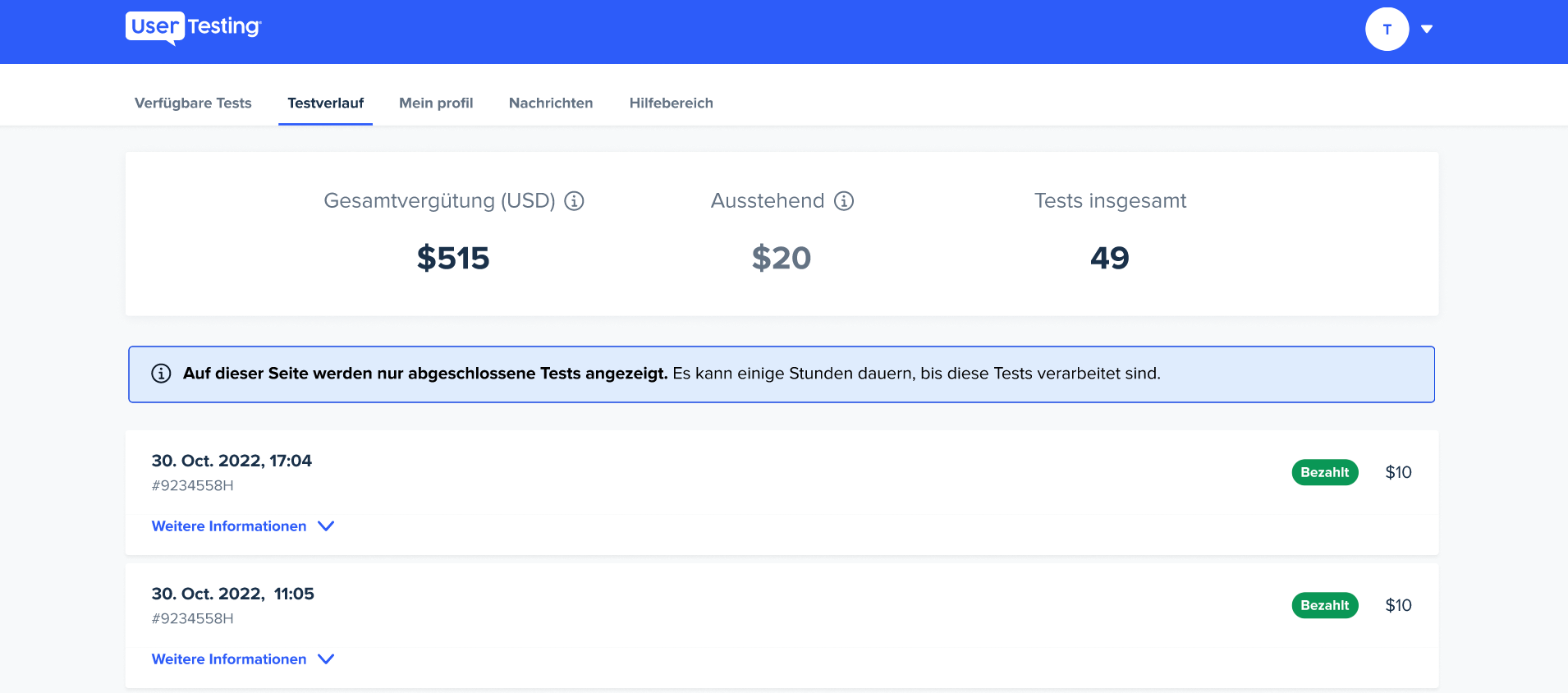1568x693 pixels.
Task: Switch to Nachrichten tab
Action: tap(551, 103)
